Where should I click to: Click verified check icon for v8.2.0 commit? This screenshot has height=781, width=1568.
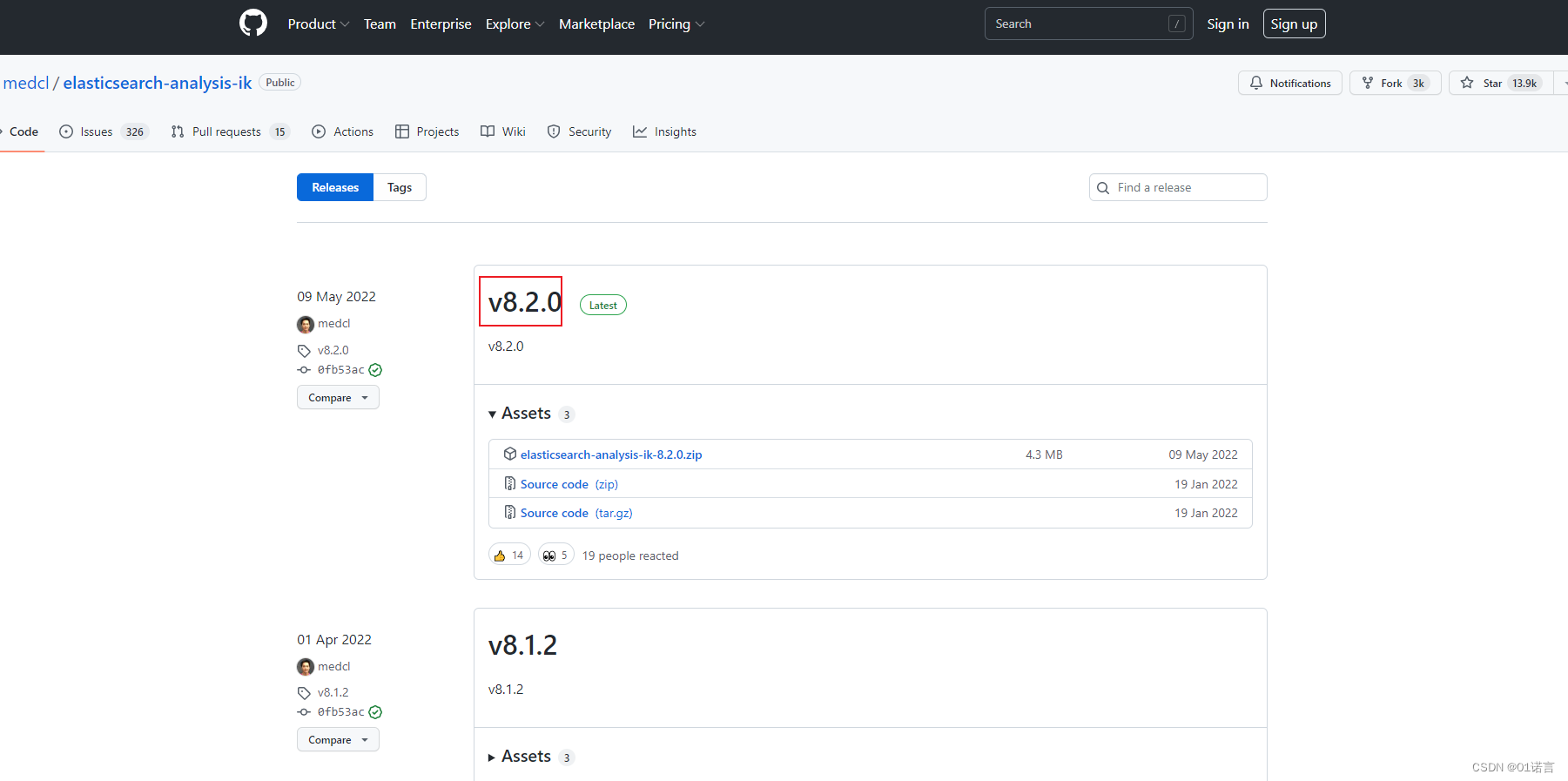click(x=375, y=370)
